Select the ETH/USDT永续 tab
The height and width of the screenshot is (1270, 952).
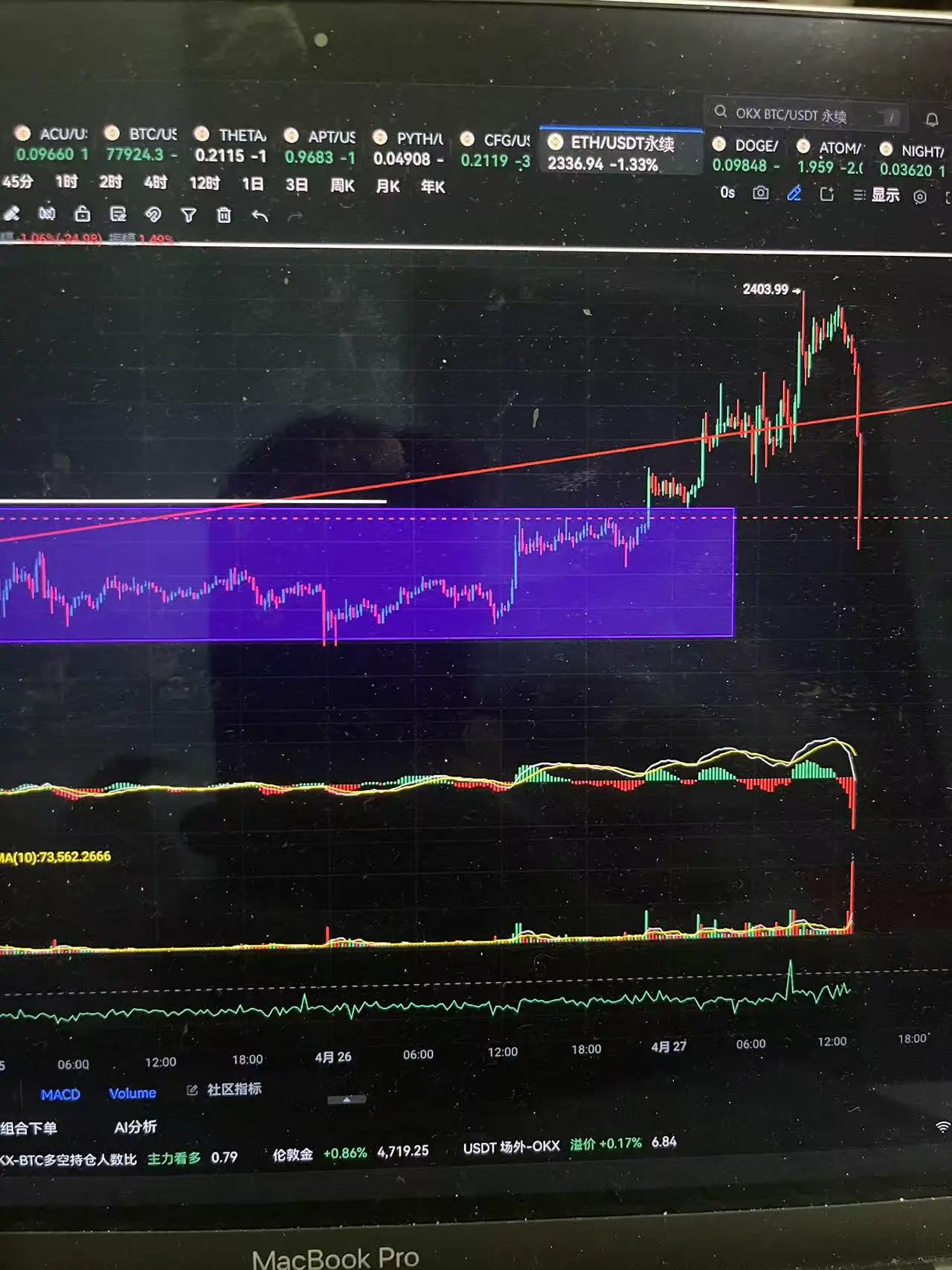[620, 153]
